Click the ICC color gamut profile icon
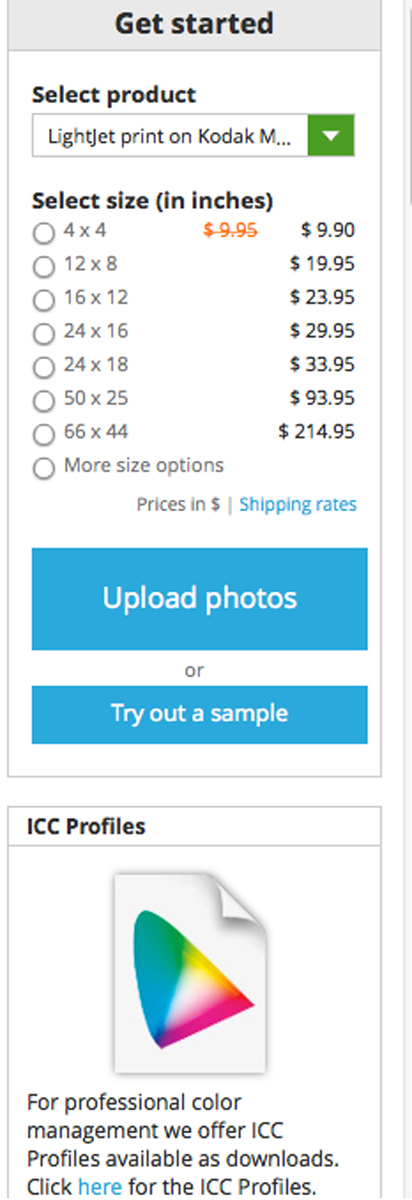The height and width of the screenshot is (1200, 412). coord(190,973)
